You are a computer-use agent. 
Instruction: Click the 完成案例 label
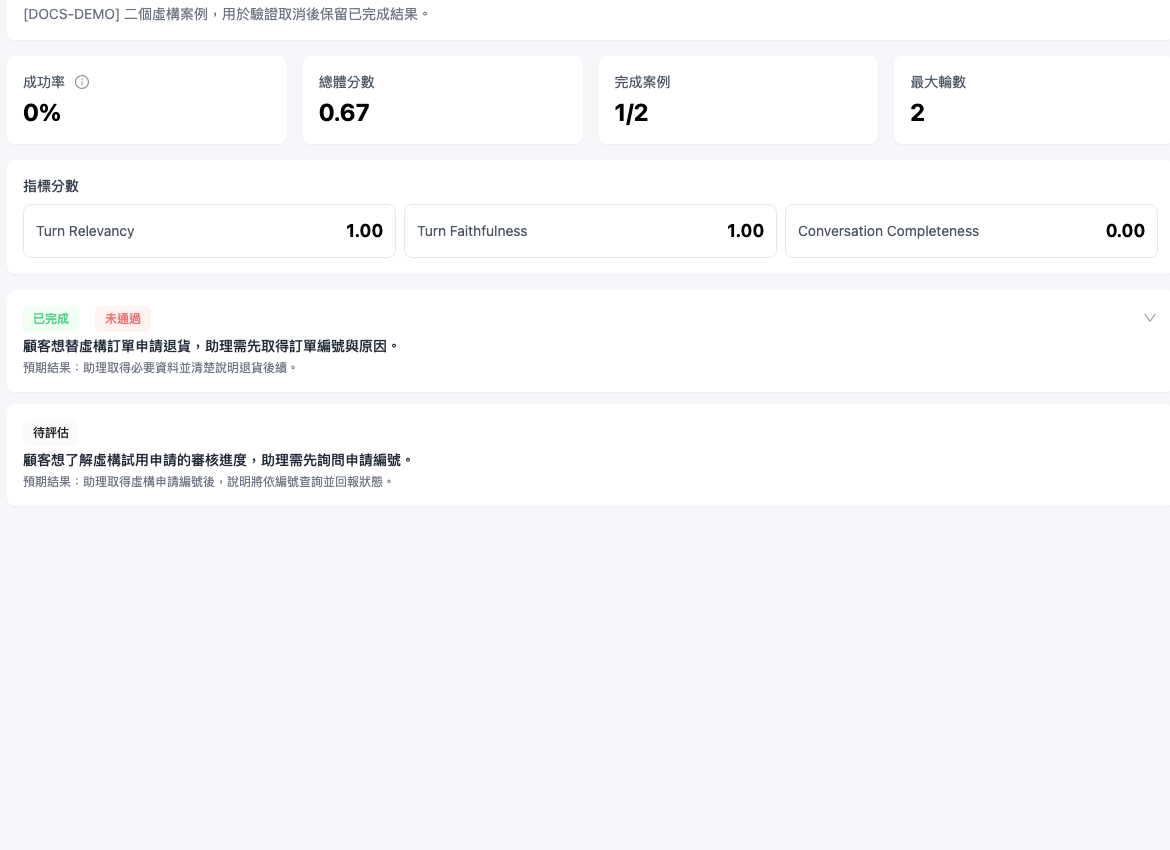(x=642, y=82)
